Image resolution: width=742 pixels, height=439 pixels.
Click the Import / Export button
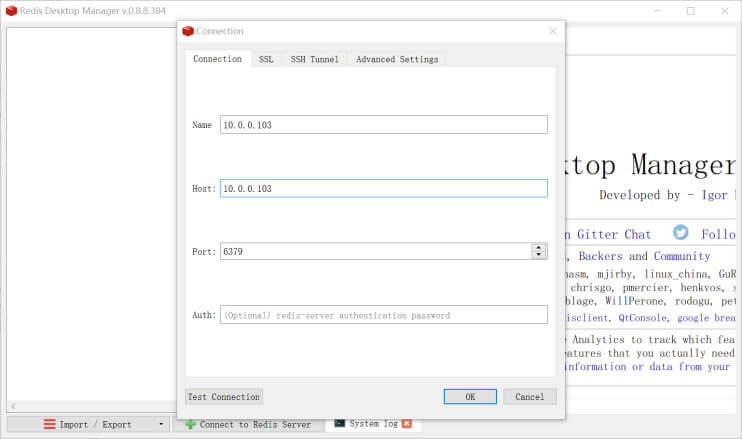coord(88,424)
